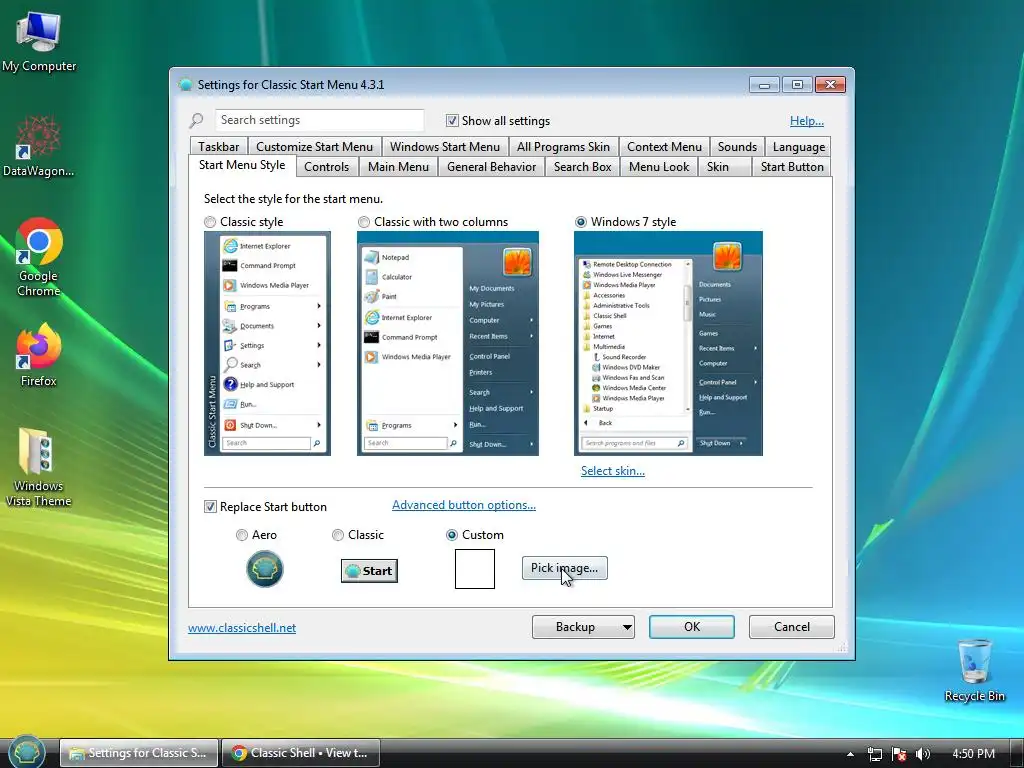The height and width of the screenshot is (768, 1024).
Task: Switch to the Controls tab
Action: pos(327,167)
